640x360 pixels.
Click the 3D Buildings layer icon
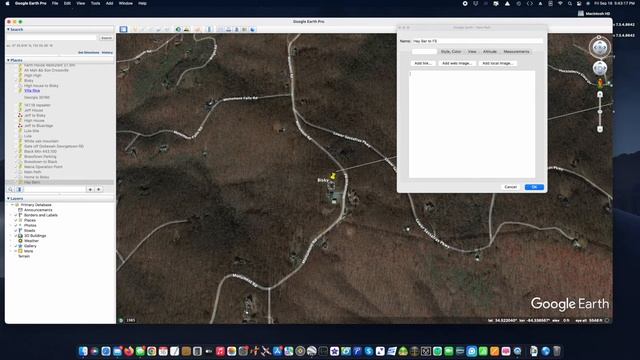[20, 236]
